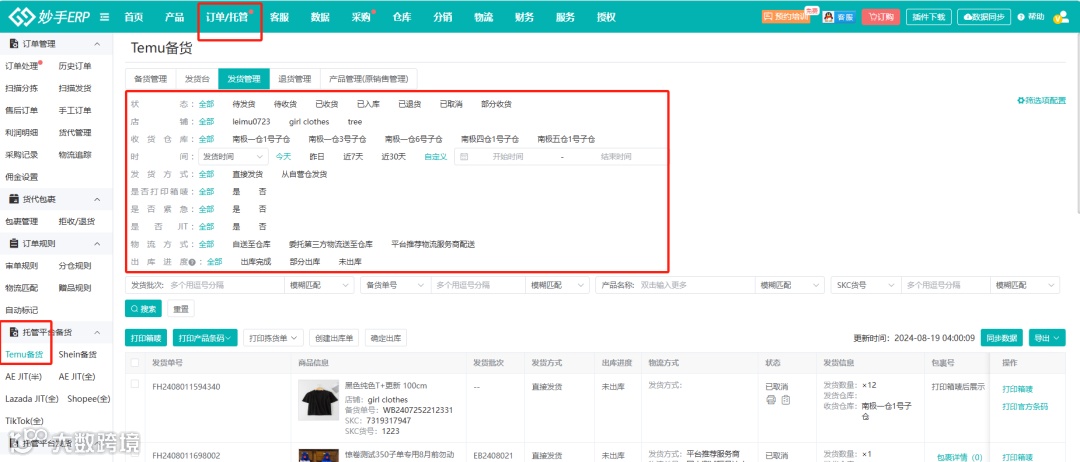Click the calendar icon in date range
Image resolution: width=1080 pixels, height=462 pixels.
[464, 157]
